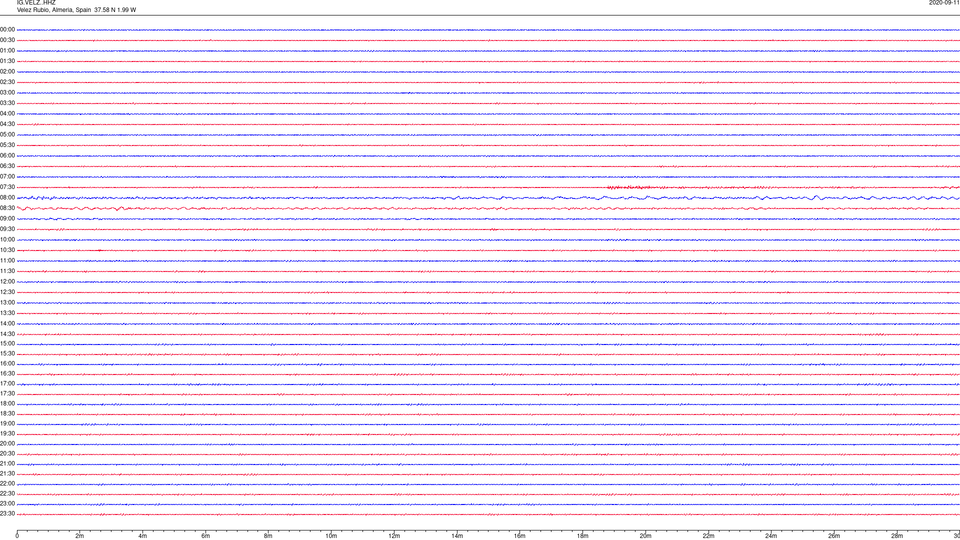Select the 08:30 time label
960x540 pixels.
(7, 208)
